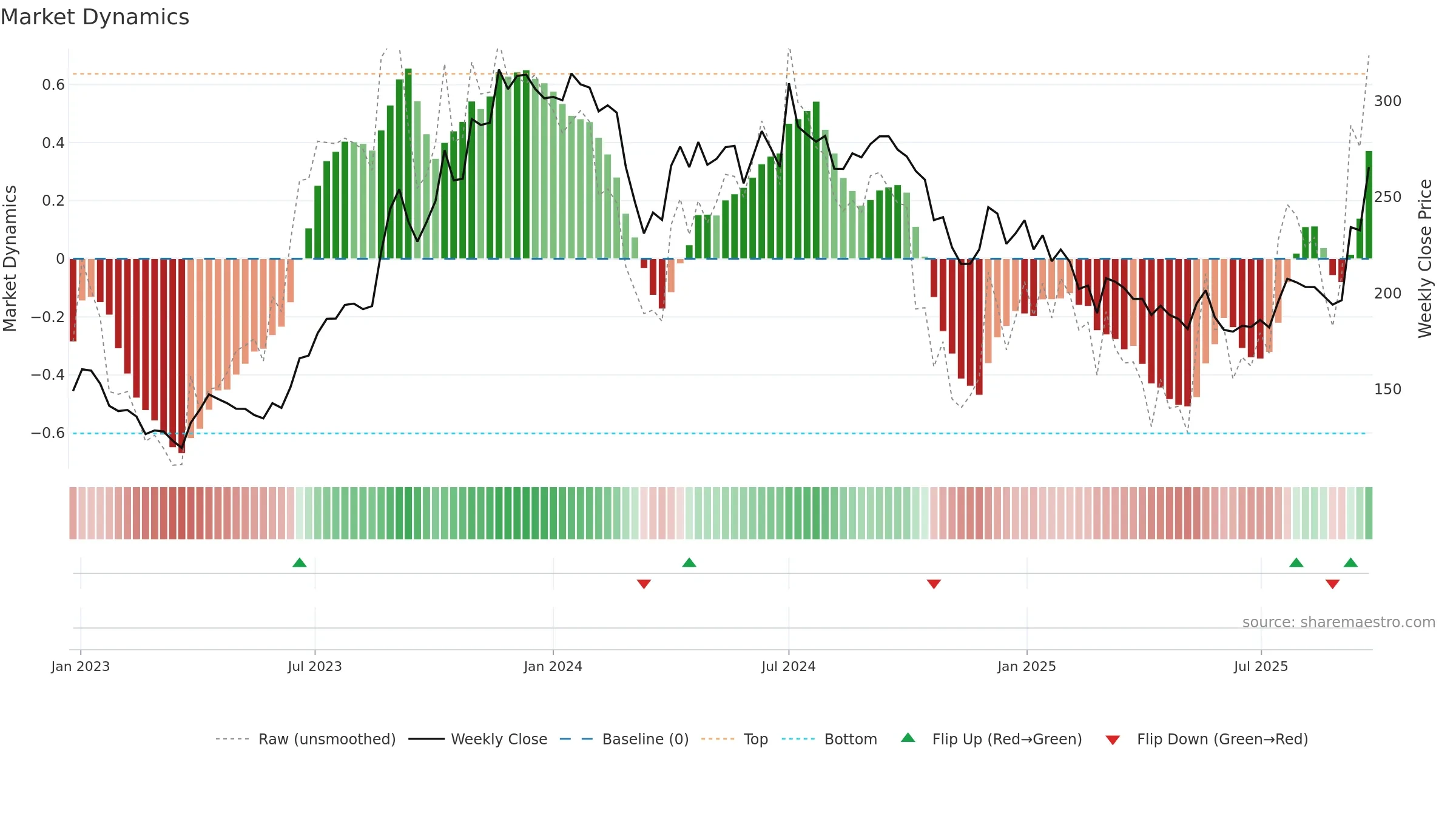Click the Jul 2024 x-axis label
This screenshot has width=1456, height=819.
(x=789, y=666)
